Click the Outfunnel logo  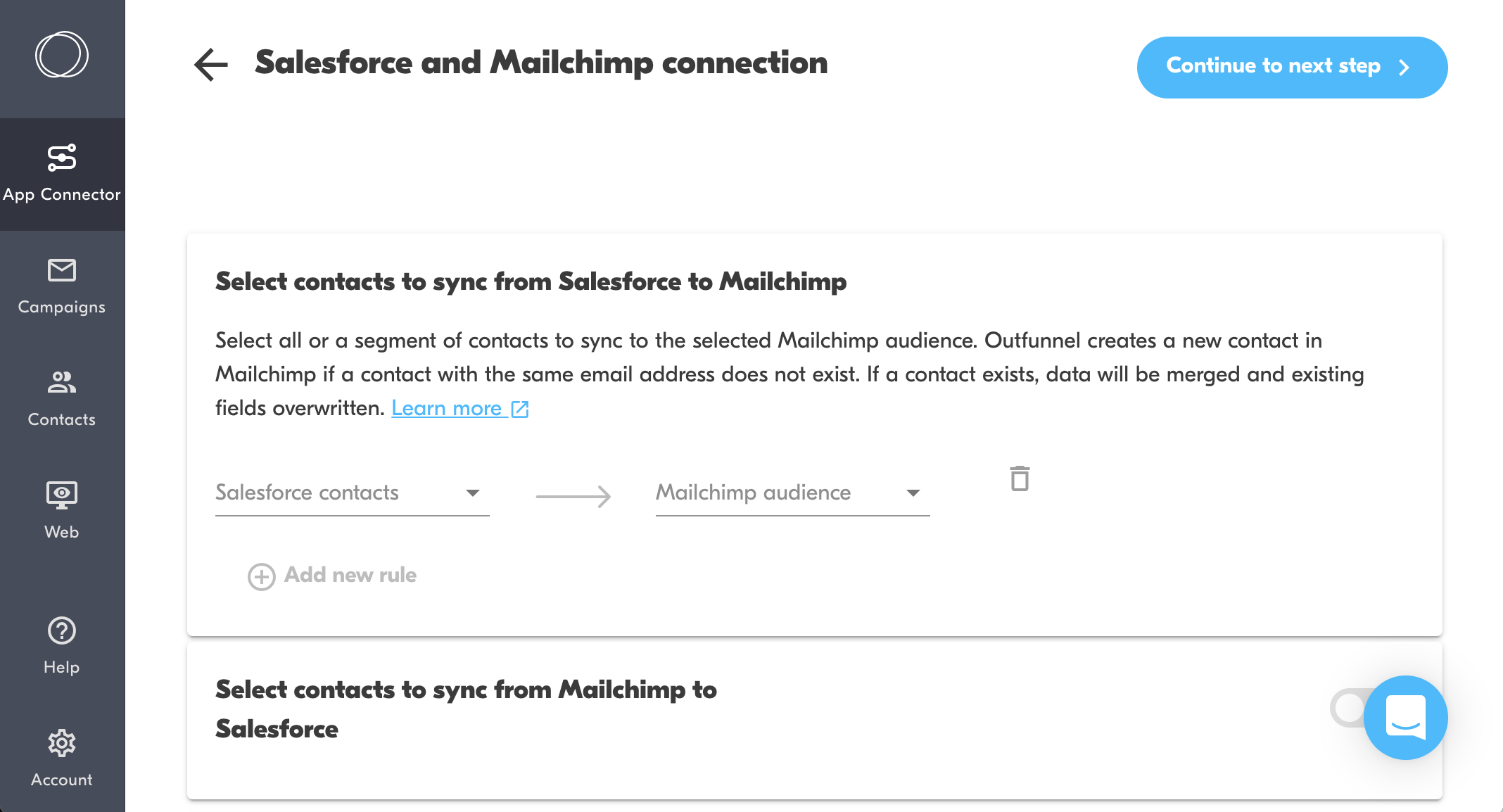tap(62, 54)
